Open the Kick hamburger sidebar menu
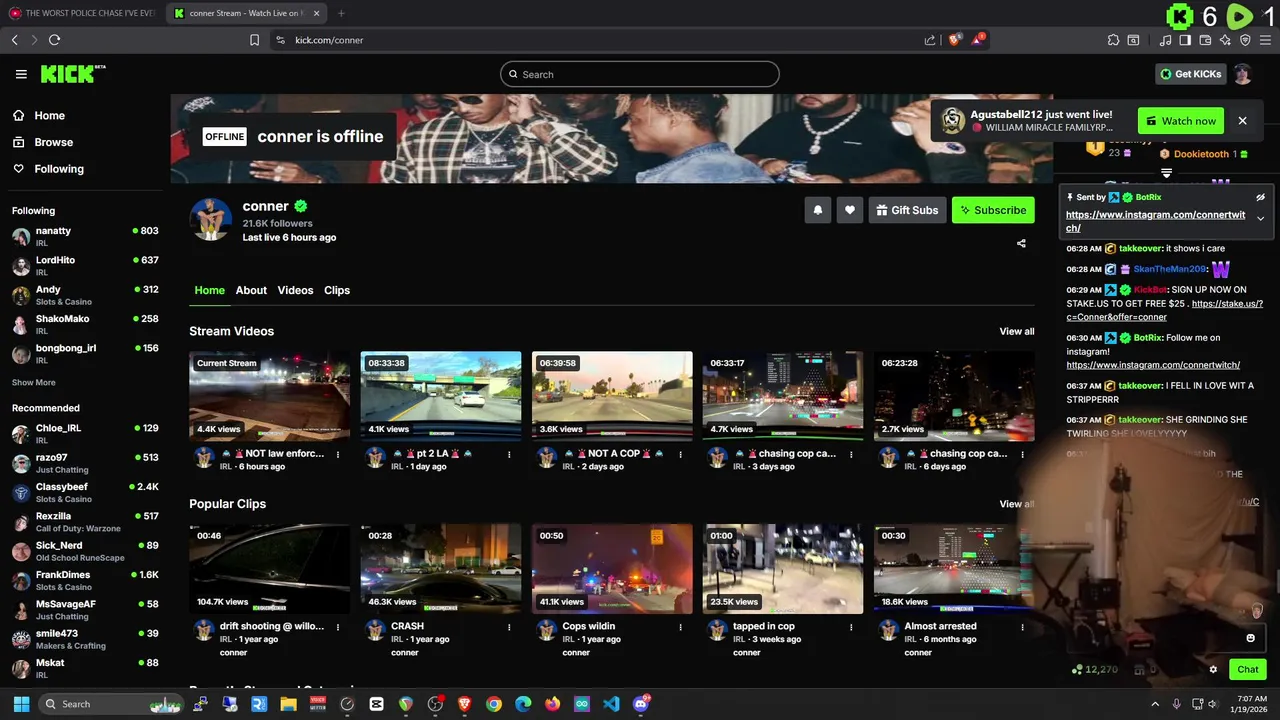This screenshot has width=1280, height=720. point(21,74)
